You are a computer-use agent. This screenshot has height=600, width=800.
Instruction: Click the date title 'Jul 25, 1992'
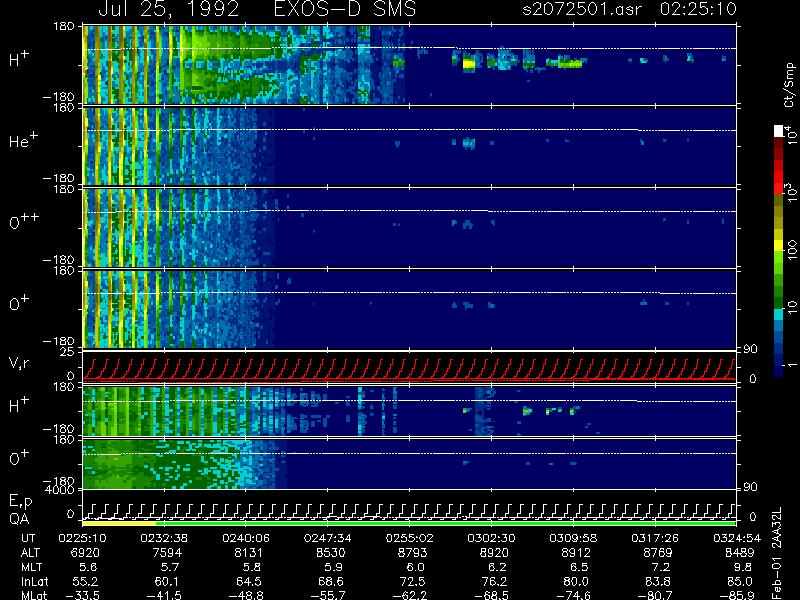coord(168,9)
